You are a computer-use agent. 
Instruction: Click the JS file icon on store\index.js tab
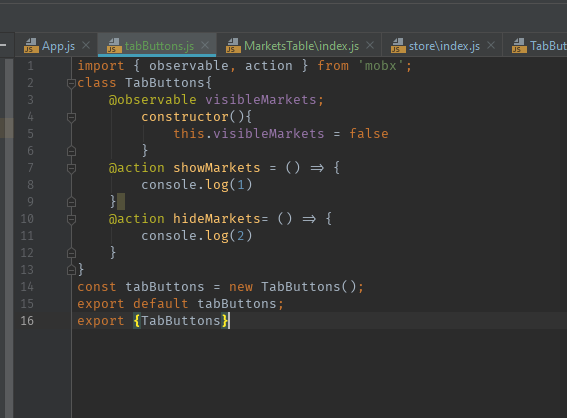398,46
